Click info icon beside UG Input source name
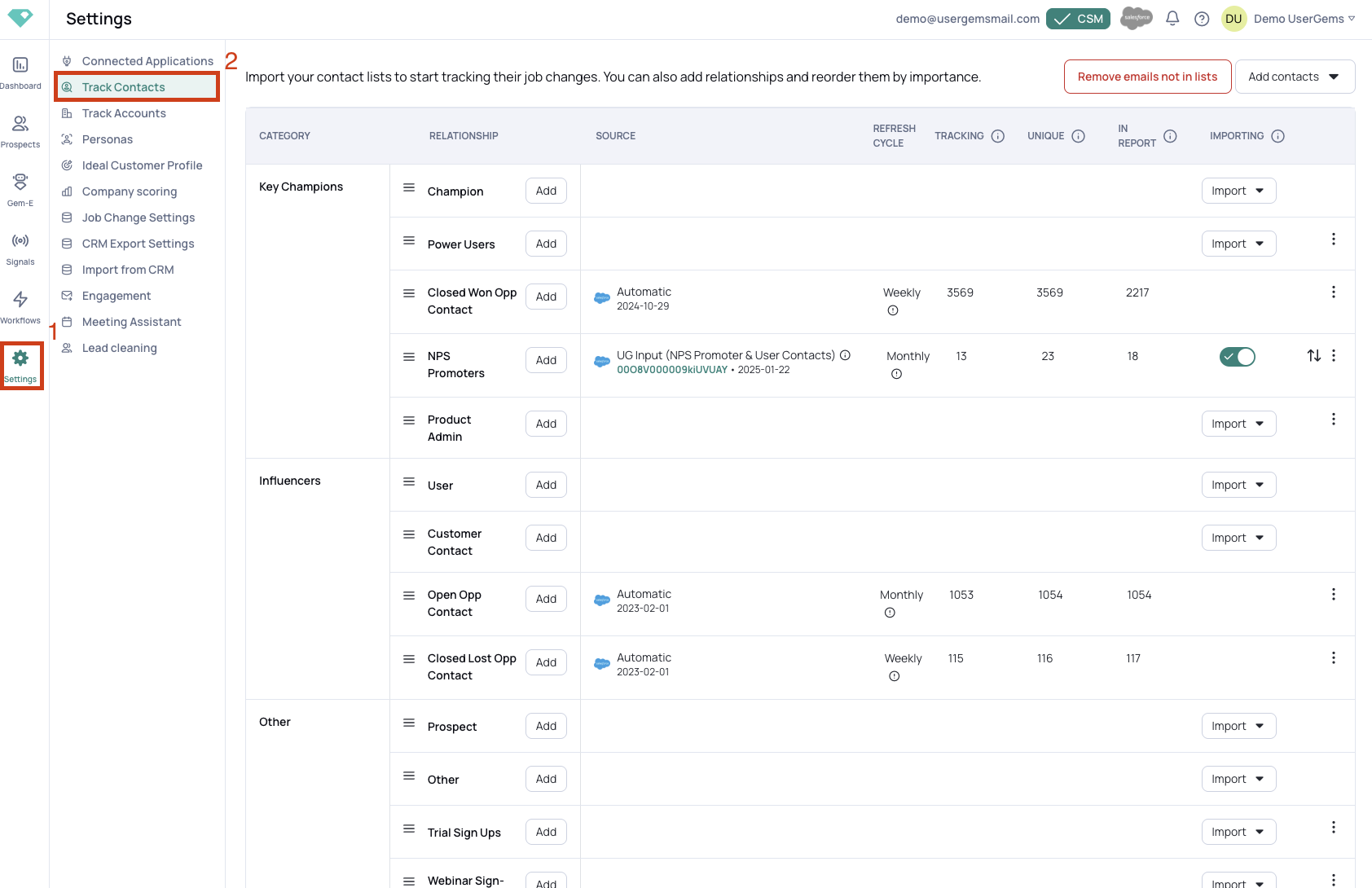Viewport: 1372px width, 888px height. [x=845, y=355]
